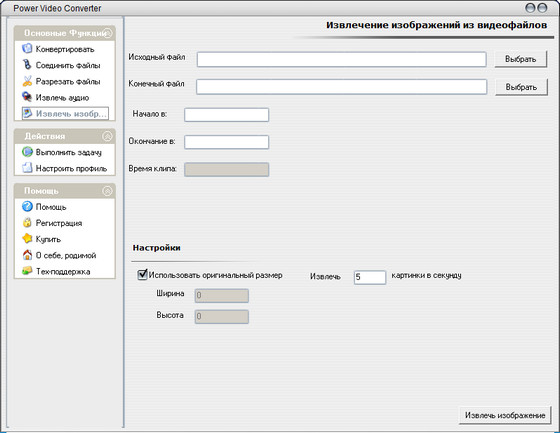Screen dimensions: 560x433
Task: Collapse the Помощь panel chevron
Action: [107, 191]
